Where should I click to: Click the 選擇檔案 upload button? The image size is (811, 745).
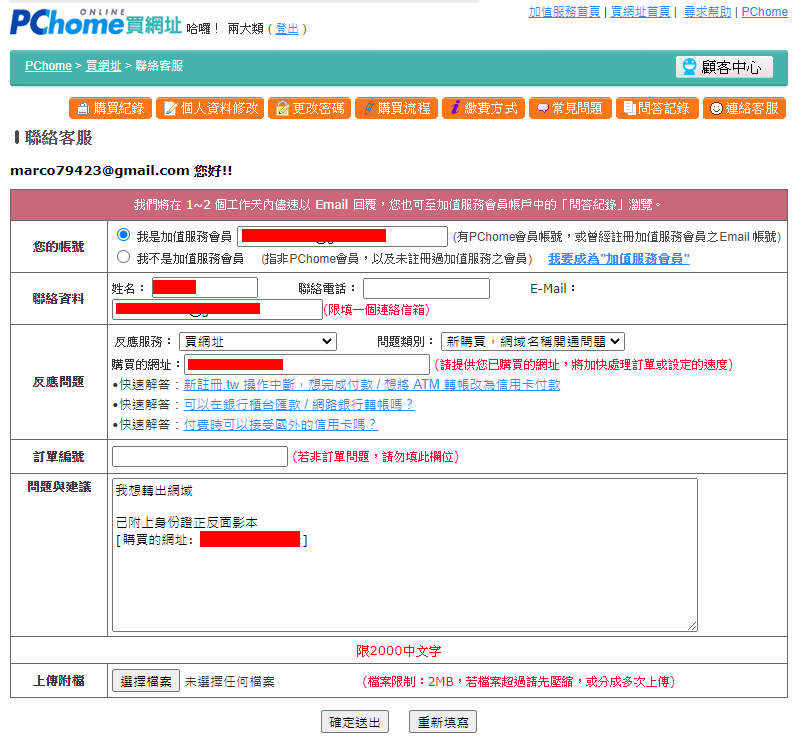(146, 681)
